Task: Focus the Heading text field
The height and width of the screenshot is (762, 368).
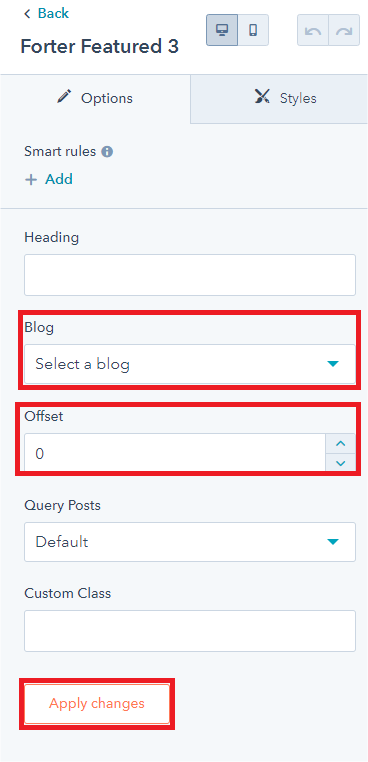Action: 190,275
